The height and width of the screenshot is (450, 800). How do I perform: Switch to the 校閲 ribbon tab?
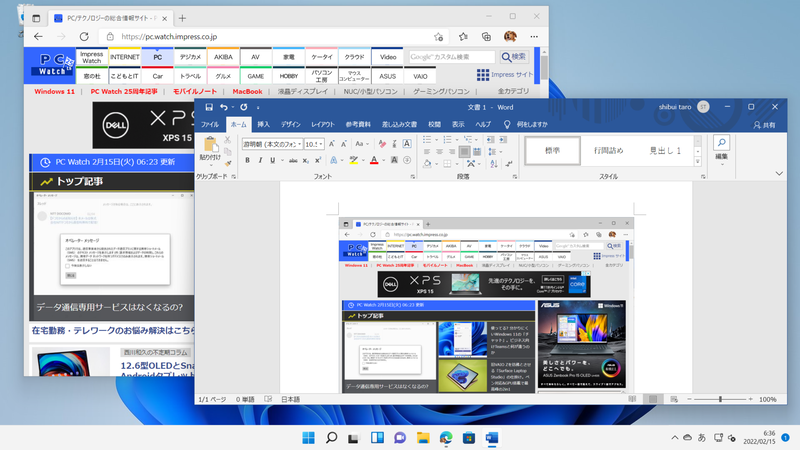pyautogui.click(x=434, y=124)
